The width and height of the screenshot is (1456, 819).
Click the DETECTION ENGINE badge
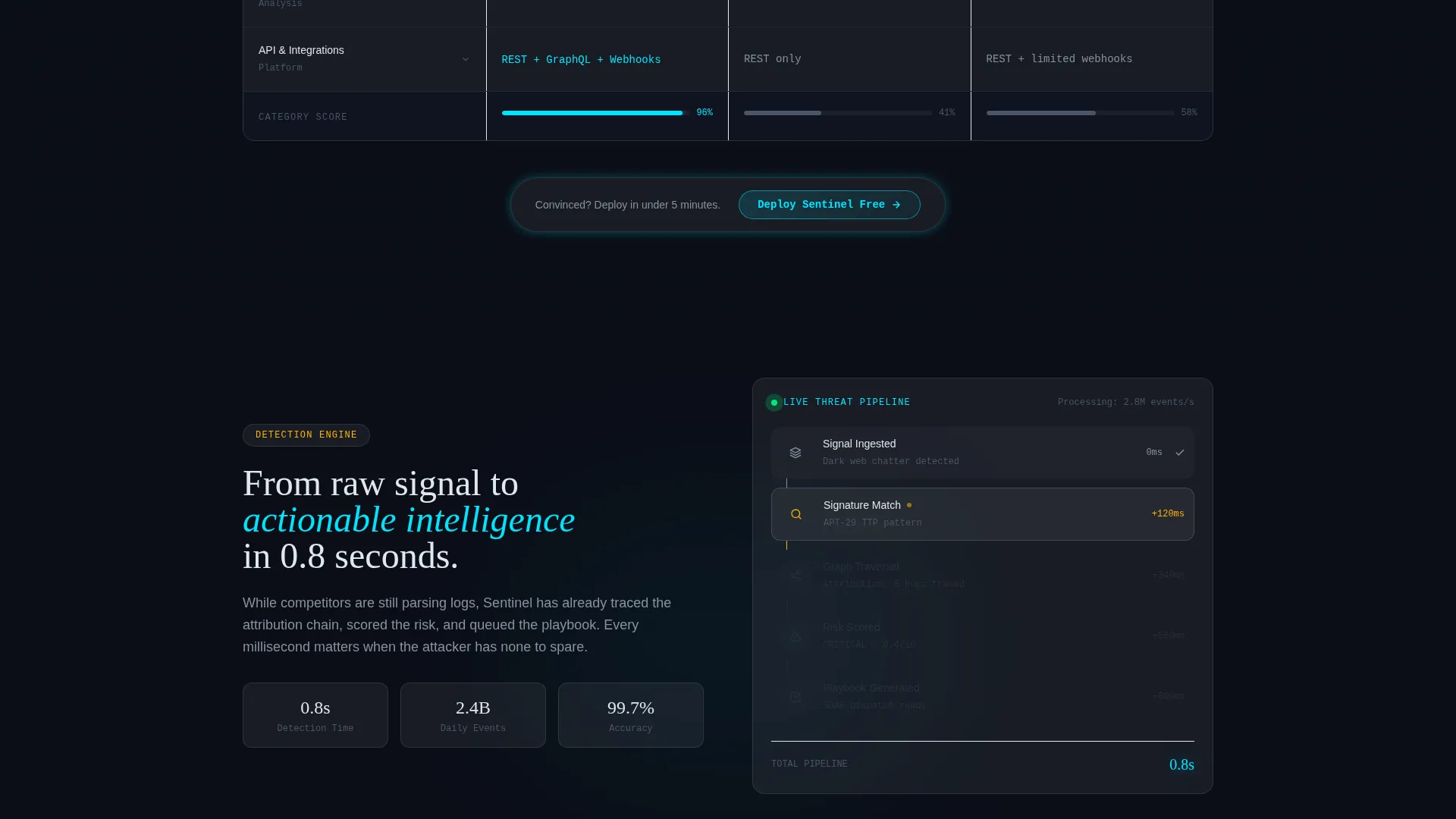pyautogui.click(x=306, y=435)
